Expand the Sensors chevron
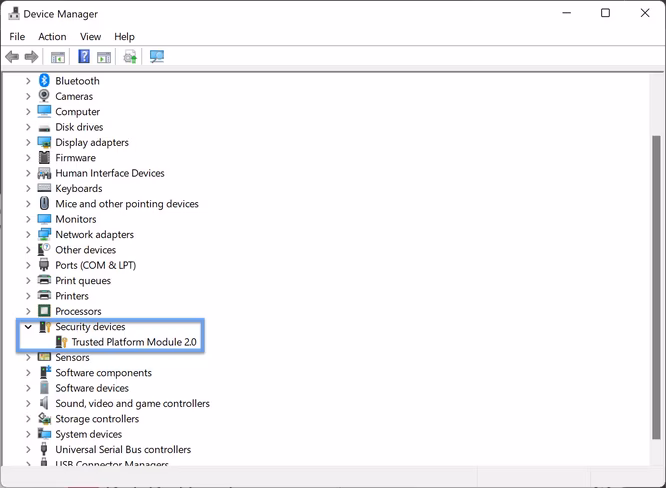666x488 pixels. (x=28, y=357)
